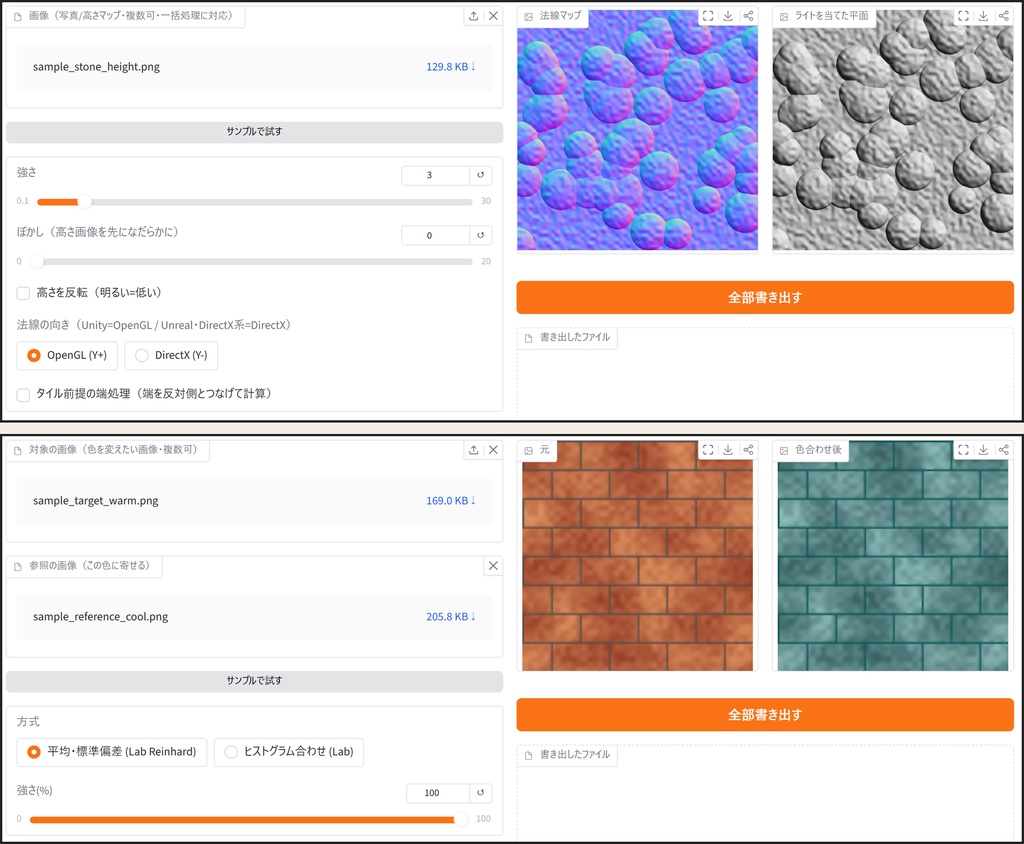Image resolution: width=1024 pixels, height=844 pixels.
Task: Show the 色合わせ後 image fullscreen
Action: point(963,450)
